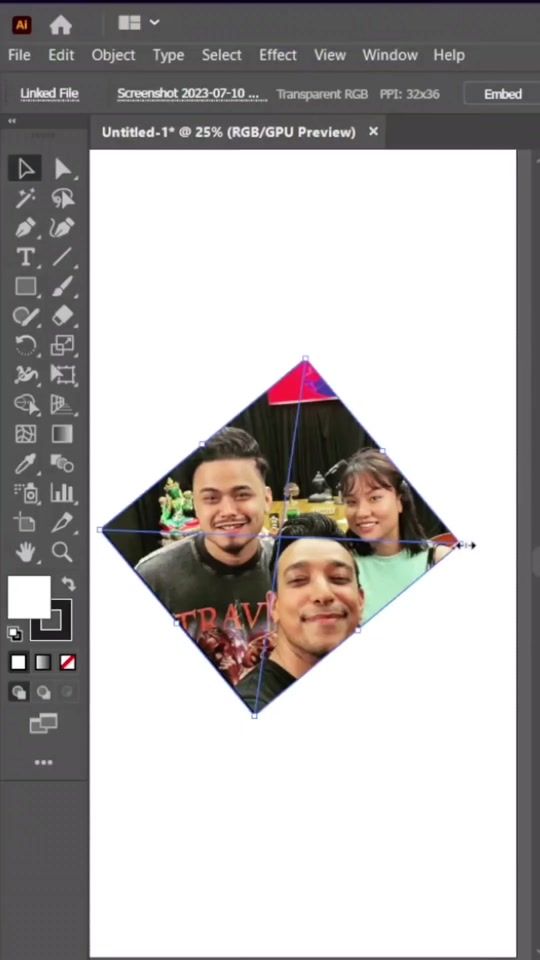Click the Linked File link
This screenshot has width=540, height=960.
tap(49, 94)
